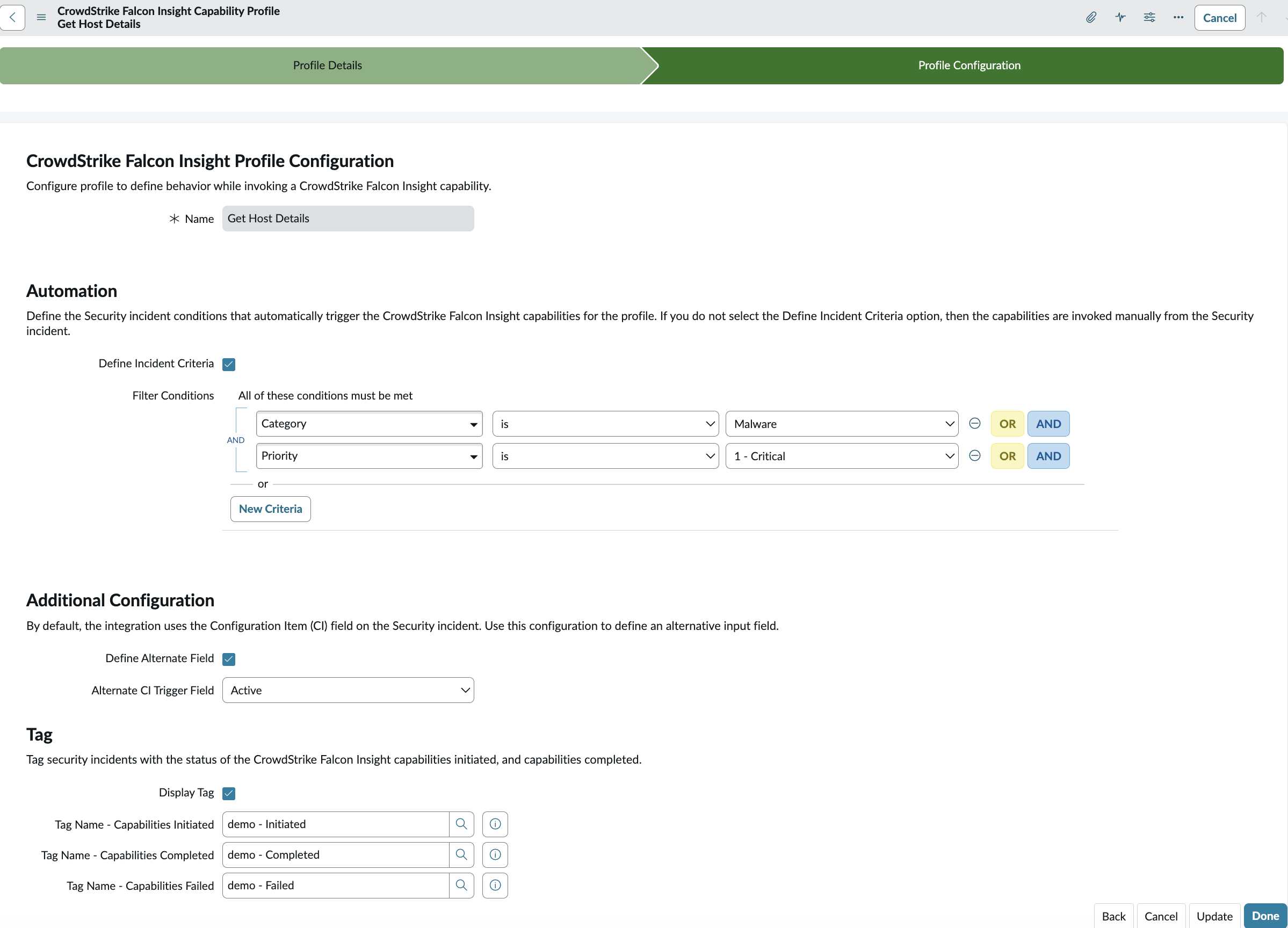Open the Priority field dropdown
1288x928 pixels.
(x=369, y=456)
